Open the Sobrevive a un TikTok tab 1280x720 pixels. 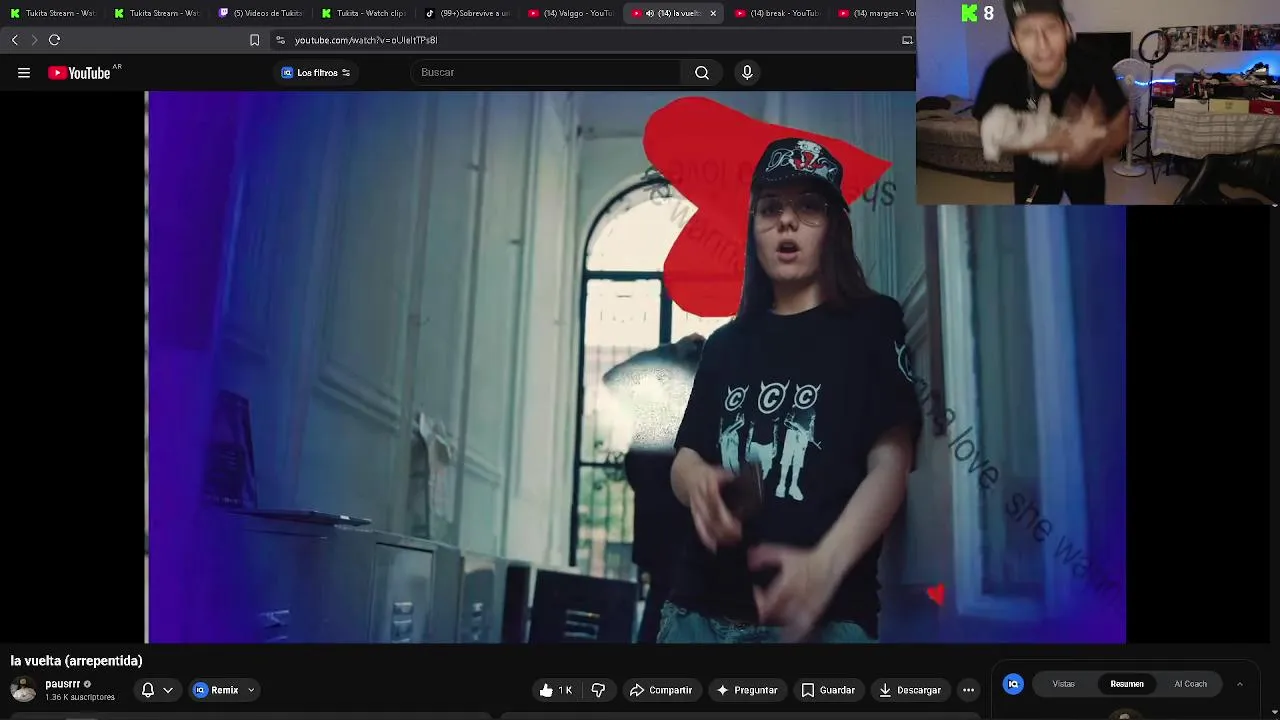[x=468, y=13]
